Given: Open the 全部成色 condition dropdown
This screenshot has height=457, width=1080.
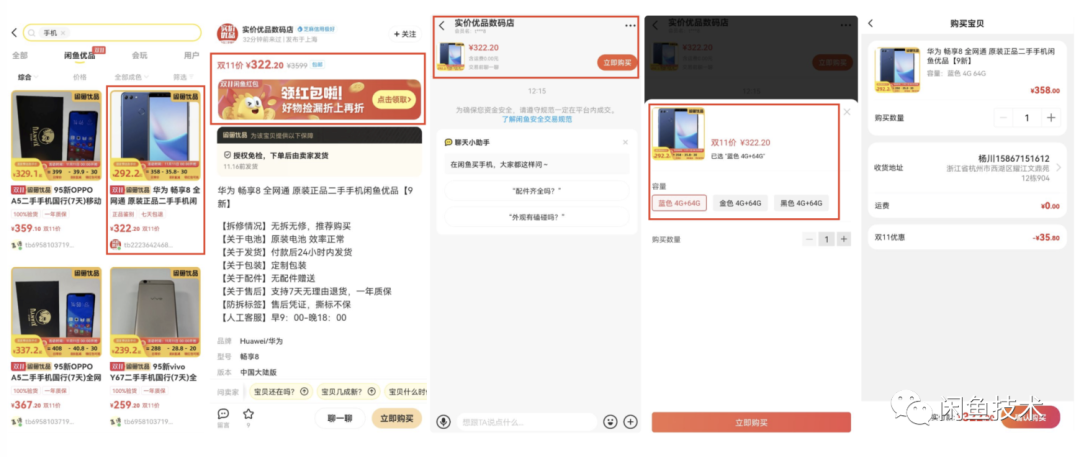Looking at the screenshot, I should pyautogui.click(x=130, y=77).
